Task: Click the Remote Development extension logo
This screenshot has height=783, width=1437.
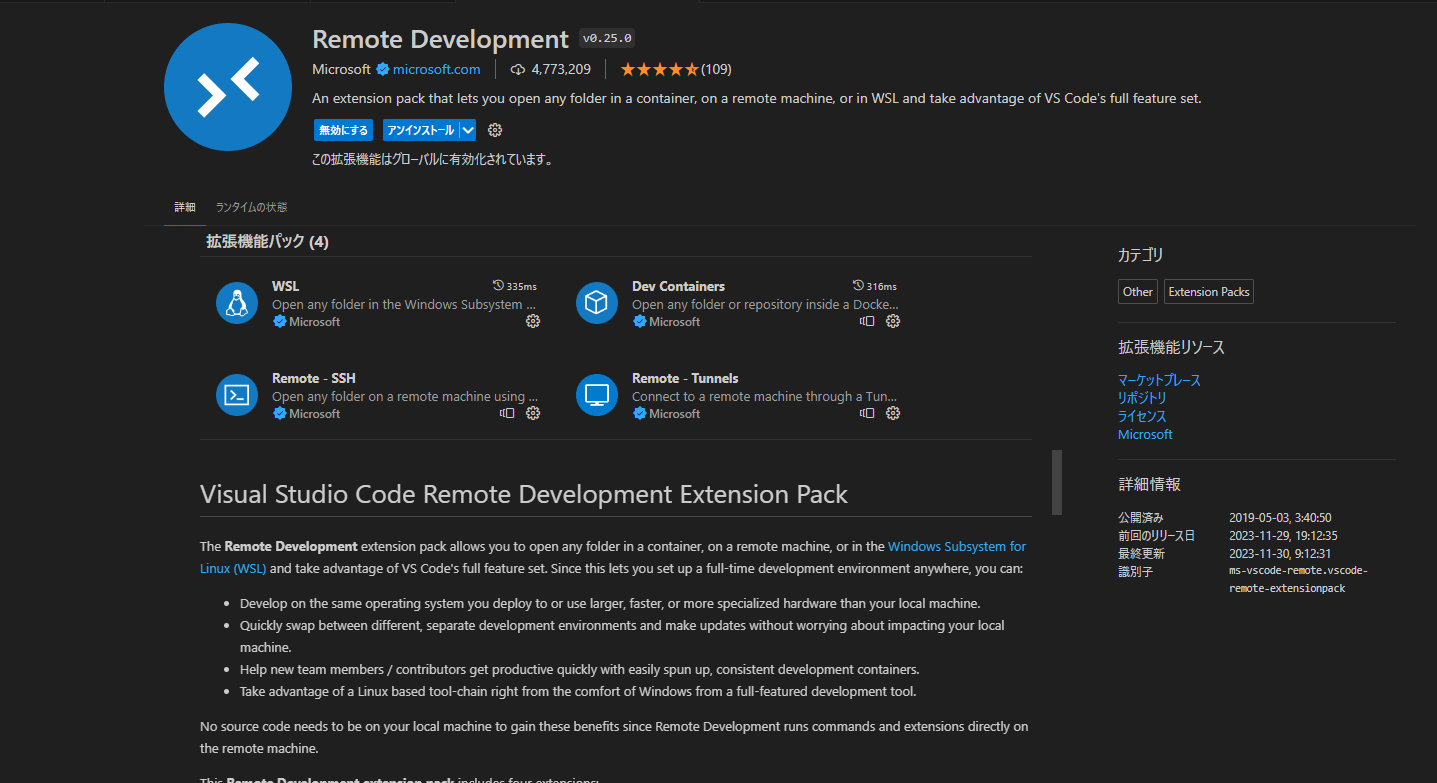Action: coord(227,87)
